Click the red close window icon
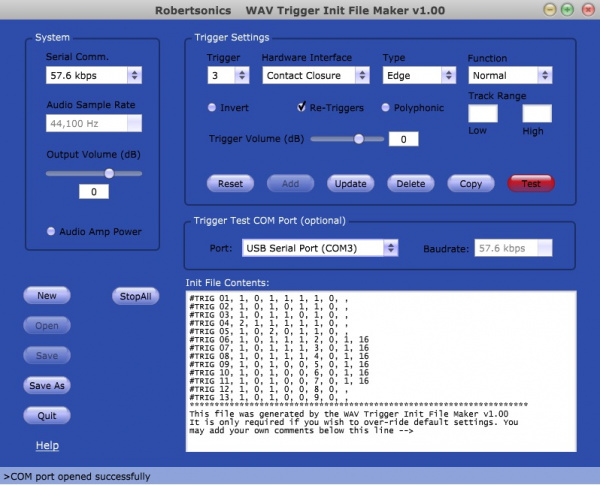Screen dimensions: 600x485 coord(588,10)
